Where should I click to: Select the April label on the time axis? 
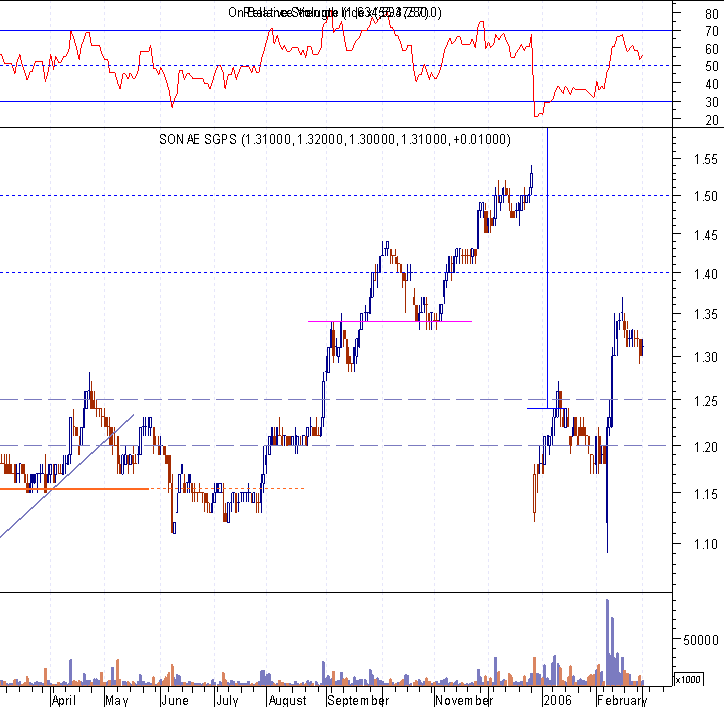tap(64, 700)
